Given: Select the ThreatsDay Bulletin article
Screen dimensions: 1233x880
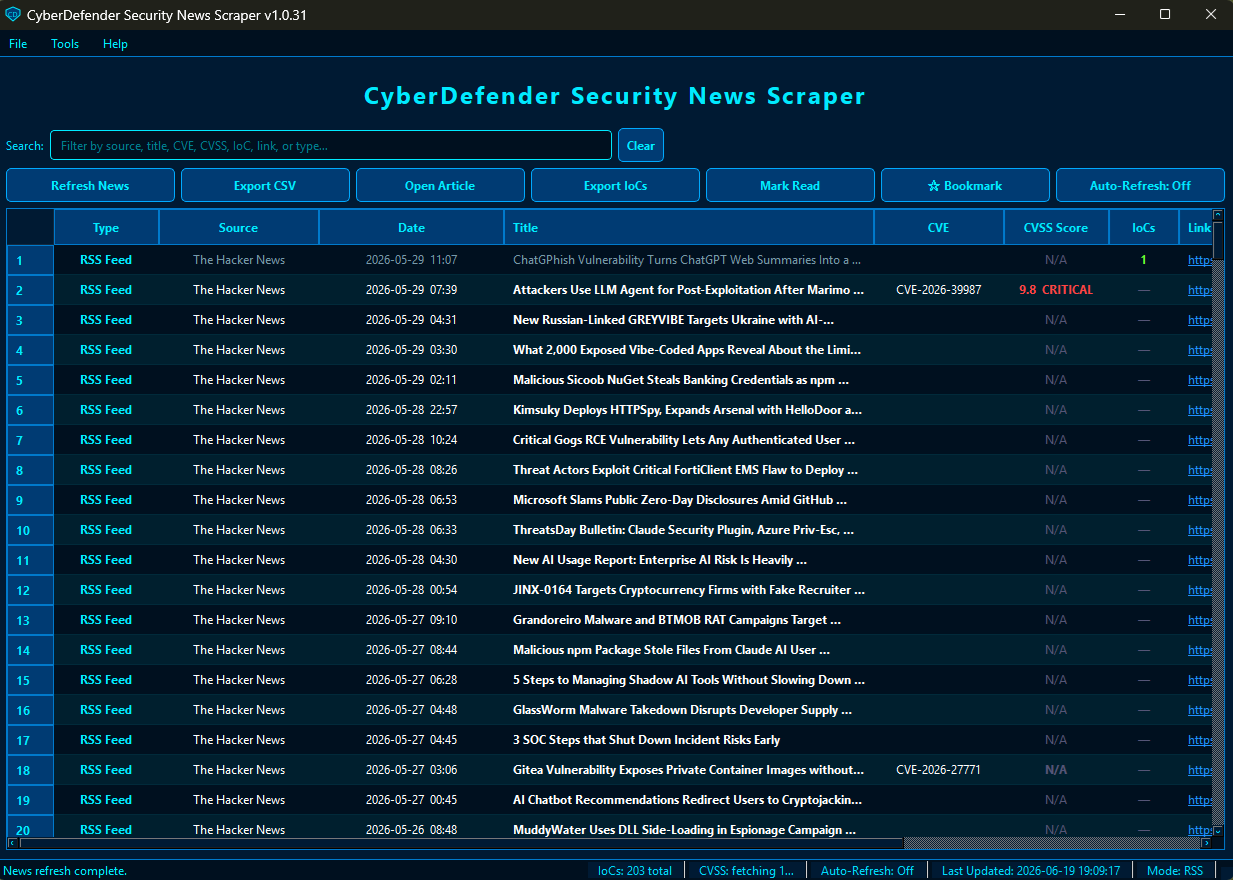Looking at the screenshot, I should (x=683, y=530).
